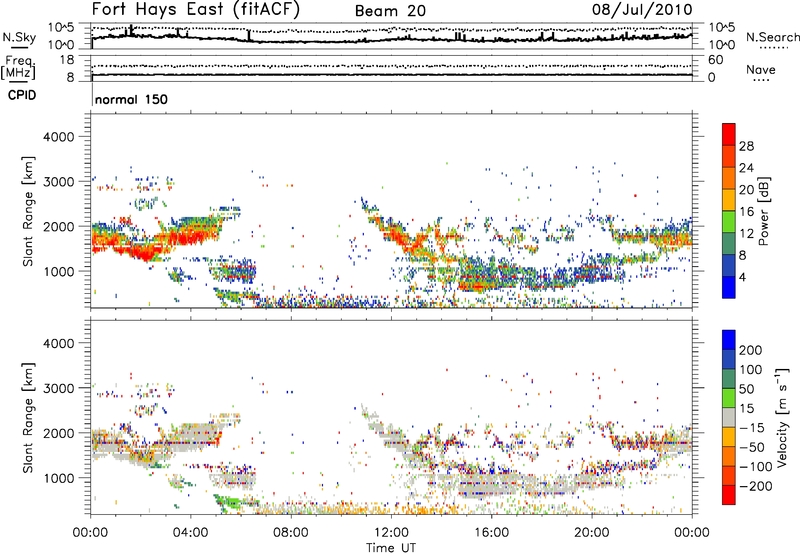Click the '16' Power scale value
Image resolution: width=800 pixels, height=554 pixels.
746,212
